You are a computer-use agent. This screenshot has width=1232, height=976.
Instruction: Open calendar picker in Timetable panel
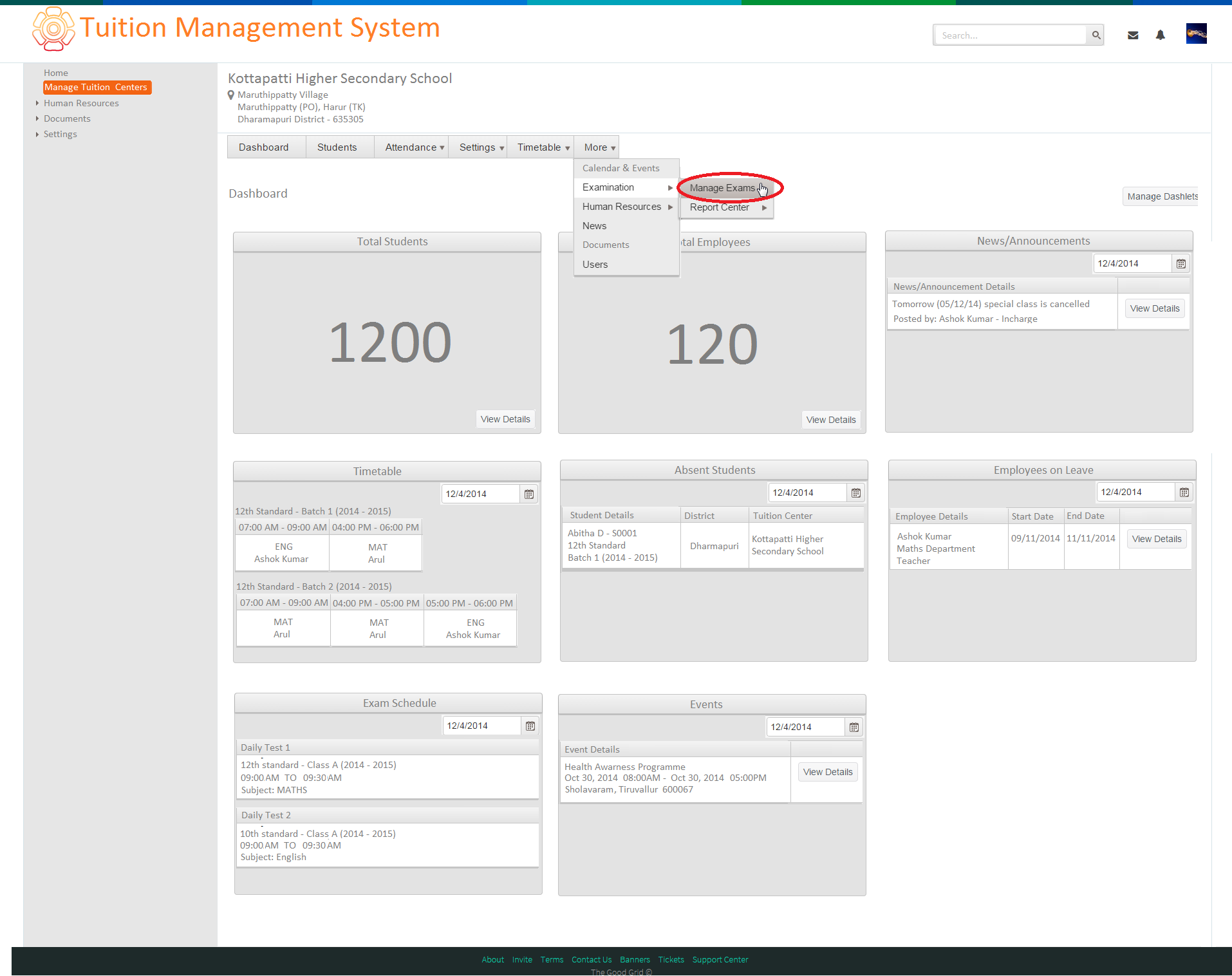(529, 494)
